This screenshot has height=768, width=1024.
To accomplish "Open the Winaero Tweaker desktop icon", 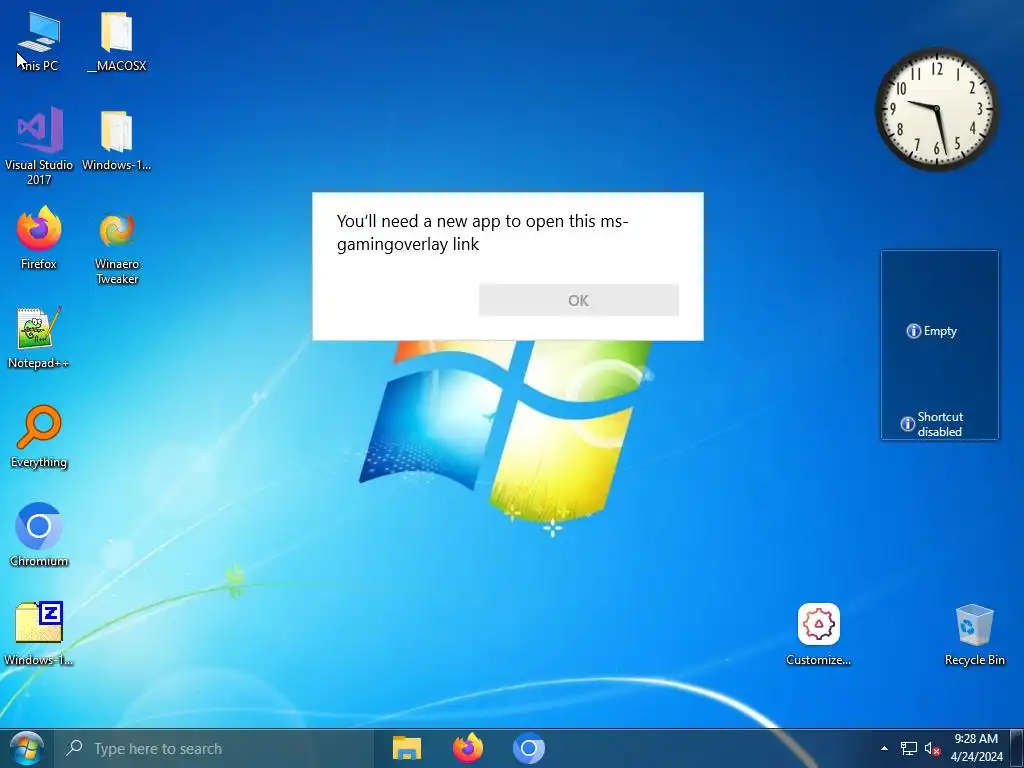I will click(117, 247).
